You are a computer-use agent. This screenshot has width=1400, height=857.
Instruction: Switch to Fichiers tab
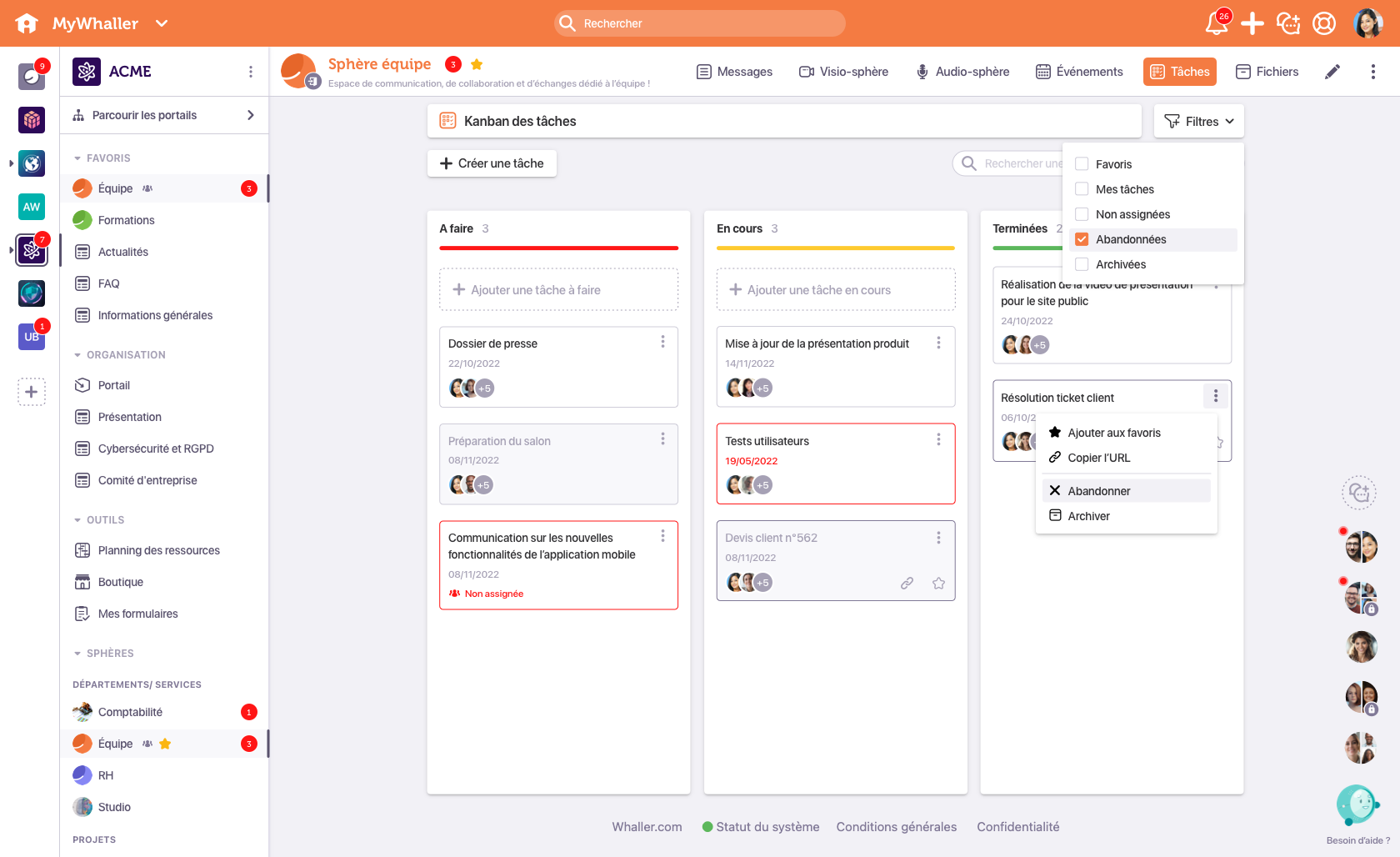(1267, 72)
